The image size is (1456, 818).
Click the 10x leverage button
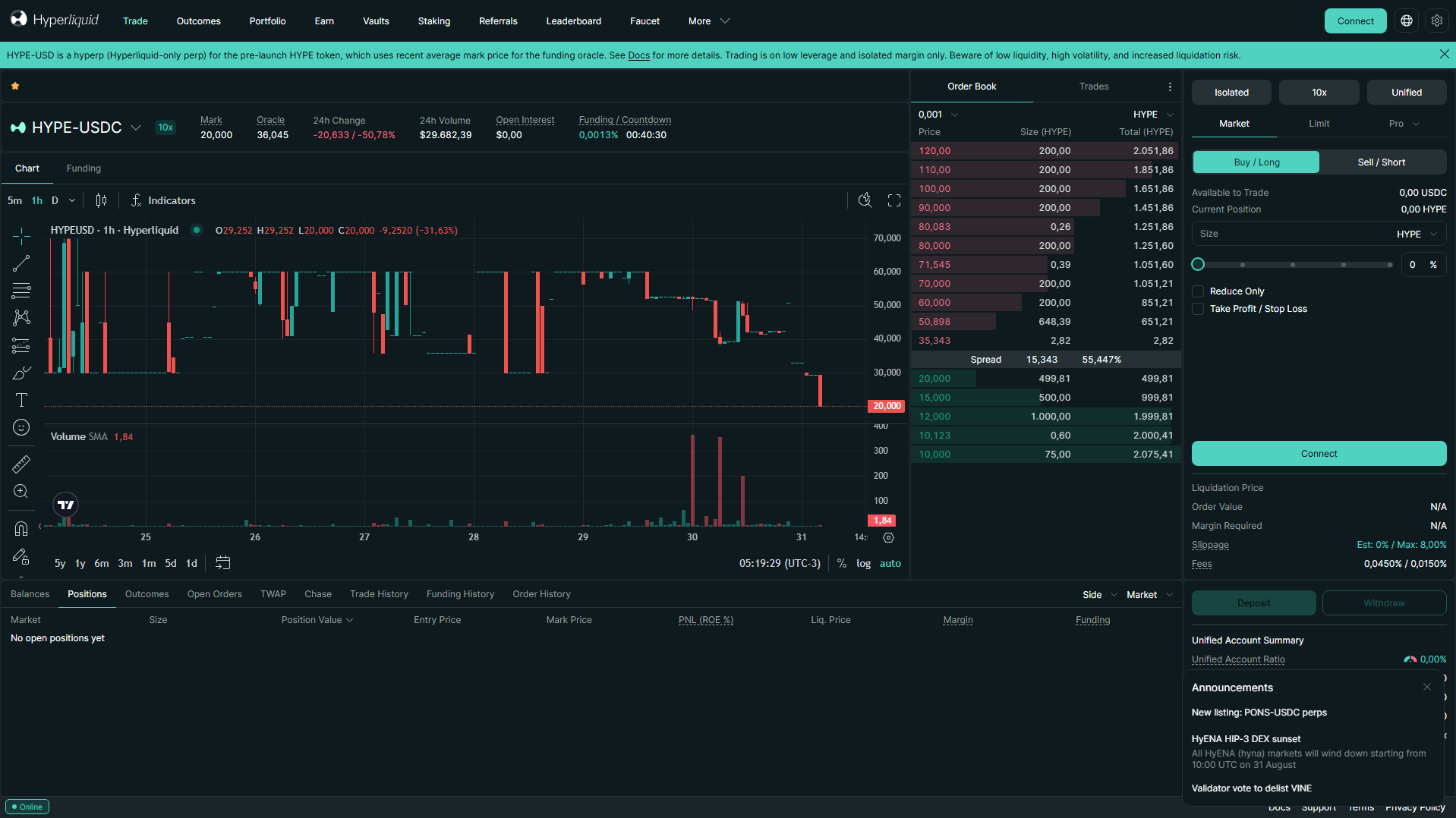[1319, 93]
